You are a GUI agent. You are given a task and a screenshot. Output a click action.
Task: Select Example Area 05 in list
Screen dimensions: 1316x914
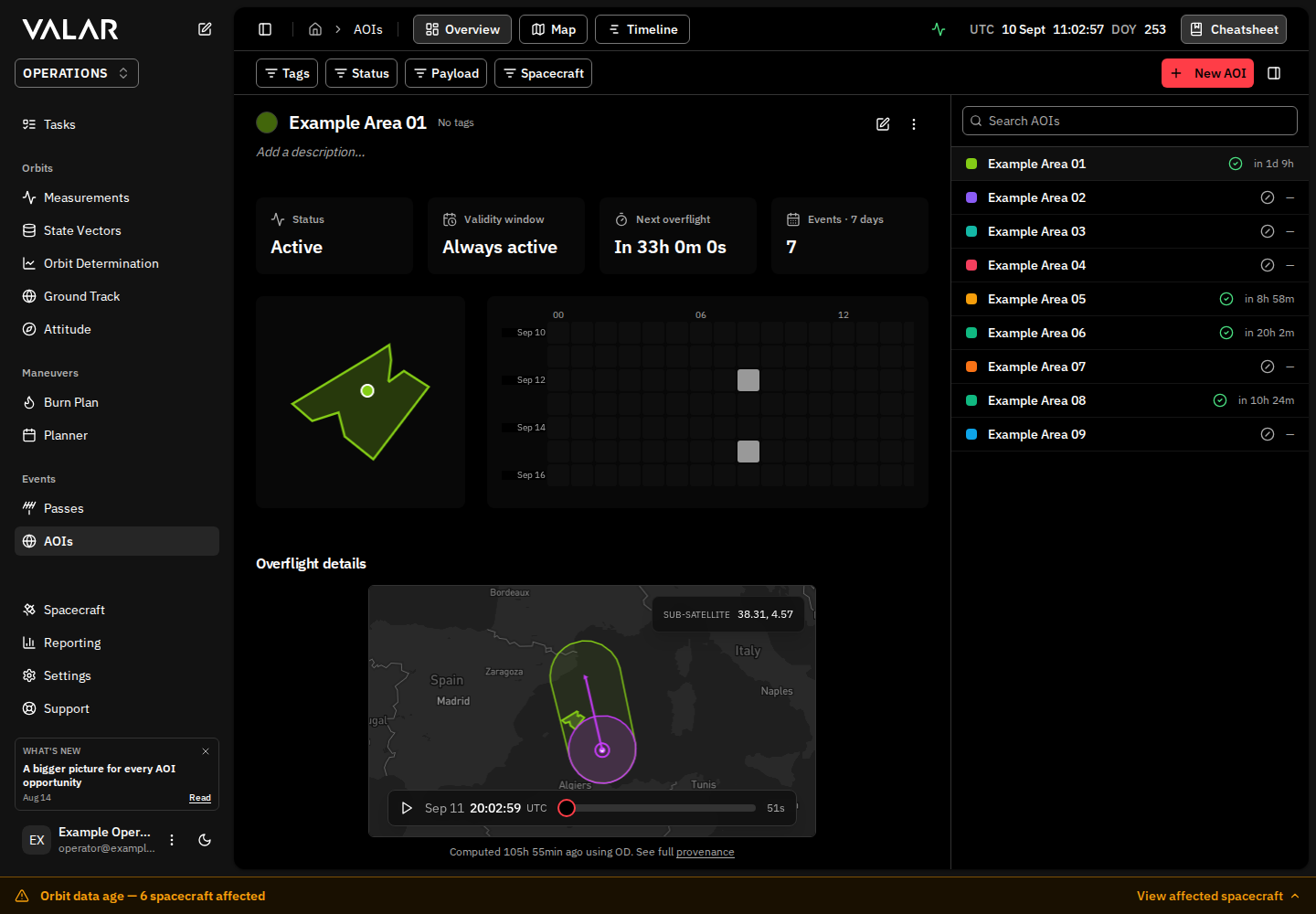coord(1130,299)
